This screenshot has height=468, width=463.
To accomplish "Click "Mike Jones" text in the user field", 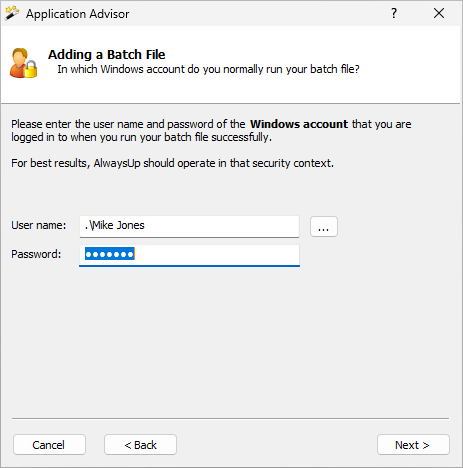I will (x=118, y=225).
